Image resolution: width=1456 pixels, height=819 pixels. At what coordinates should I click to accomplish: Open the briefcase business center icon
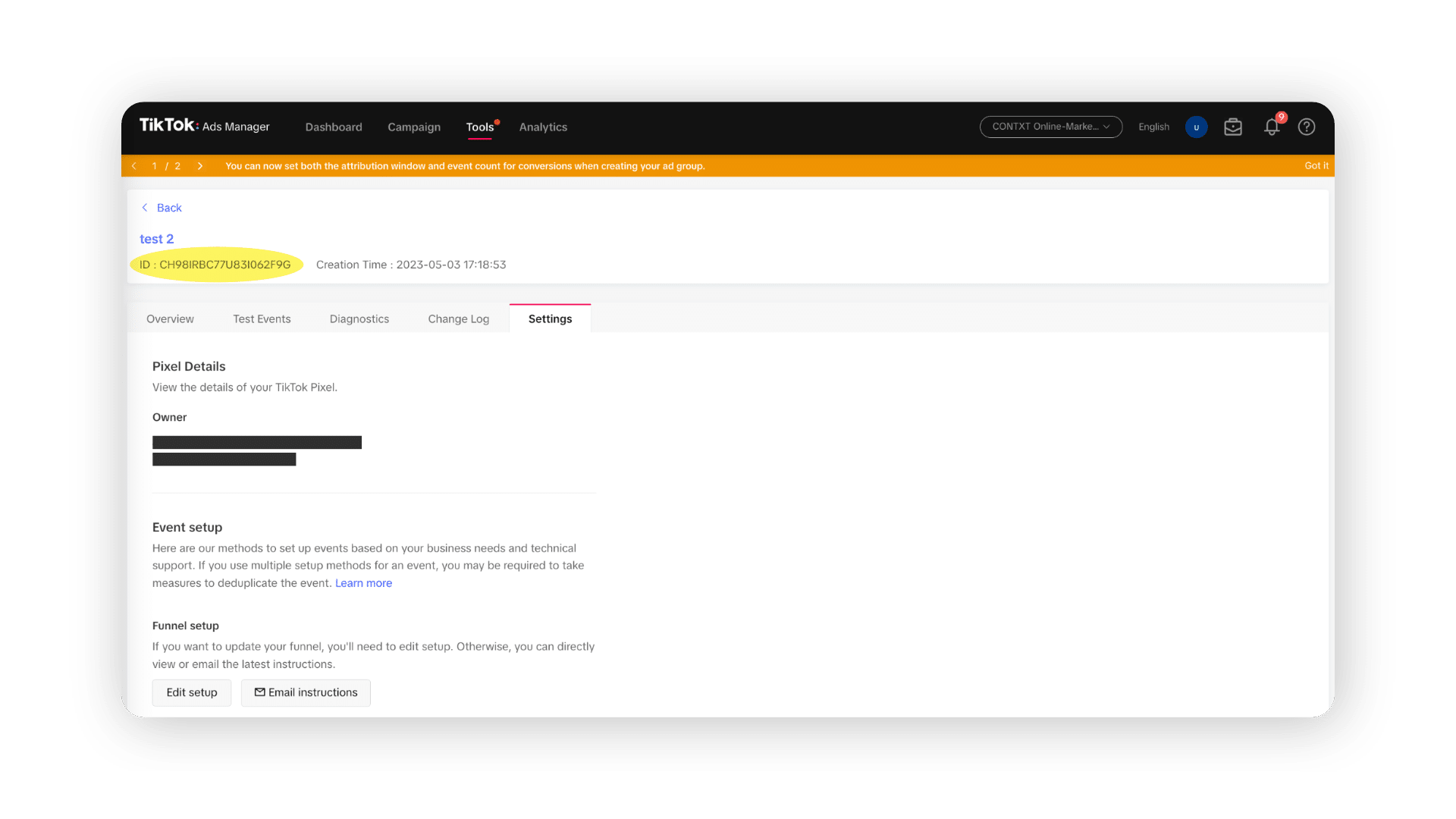tap(1233, 127)
